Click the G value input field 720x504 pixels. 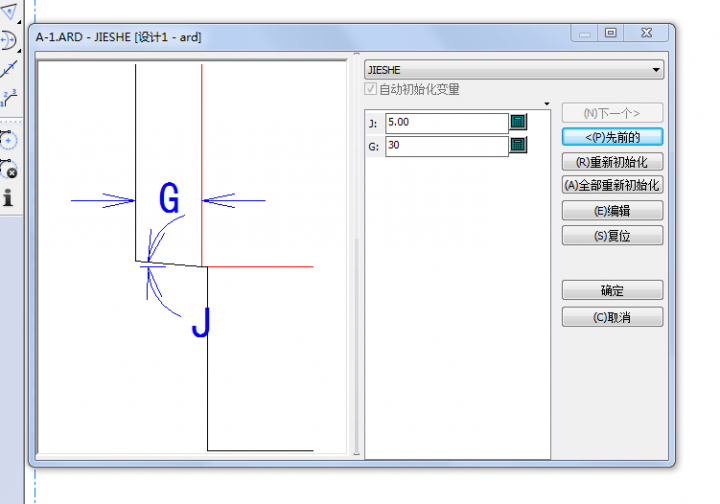[447, 146]
